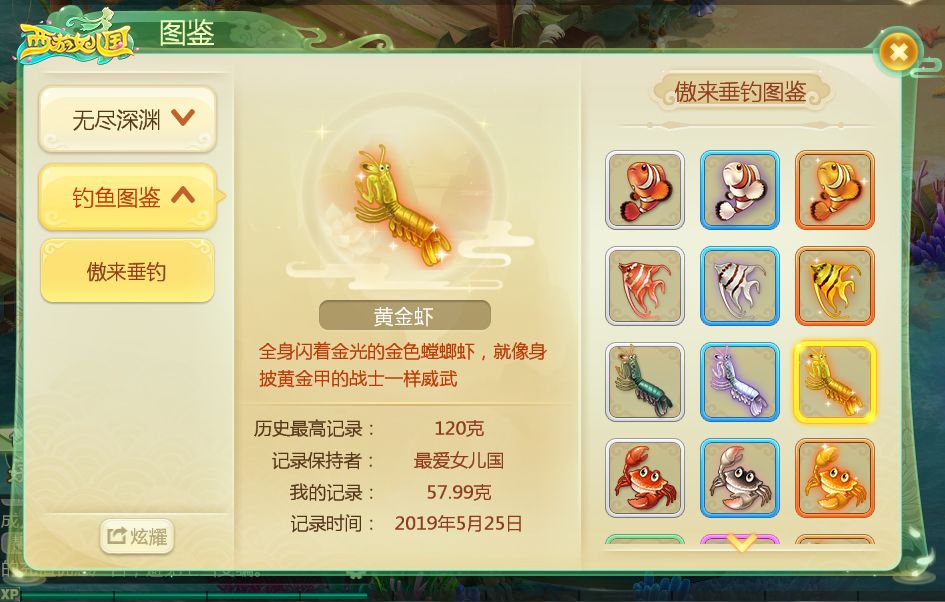
Task: Select the golden crab icon
Action: pos(835,478)
